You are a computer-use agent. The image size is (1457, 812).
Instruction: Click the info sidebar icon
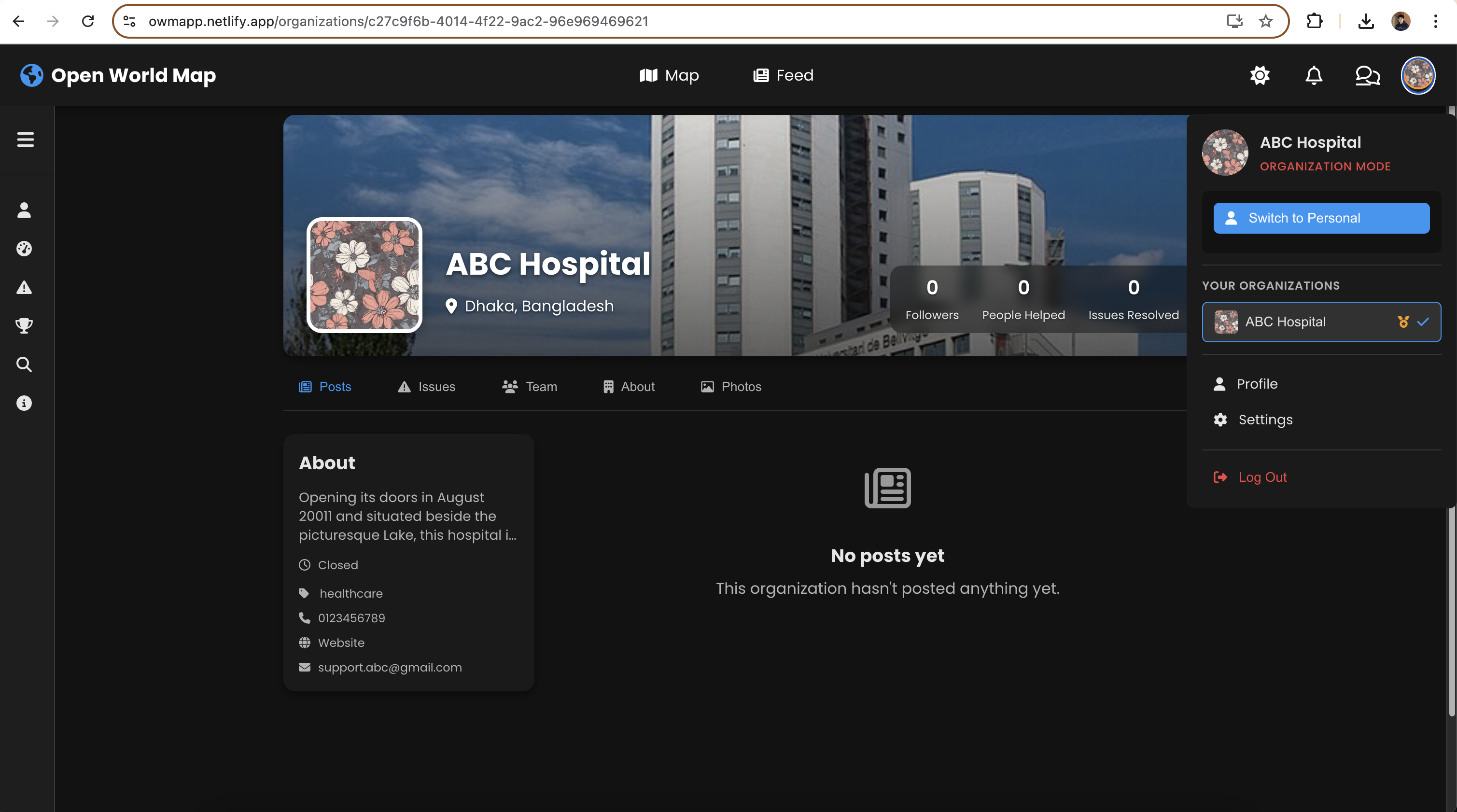tap(24, 403)
